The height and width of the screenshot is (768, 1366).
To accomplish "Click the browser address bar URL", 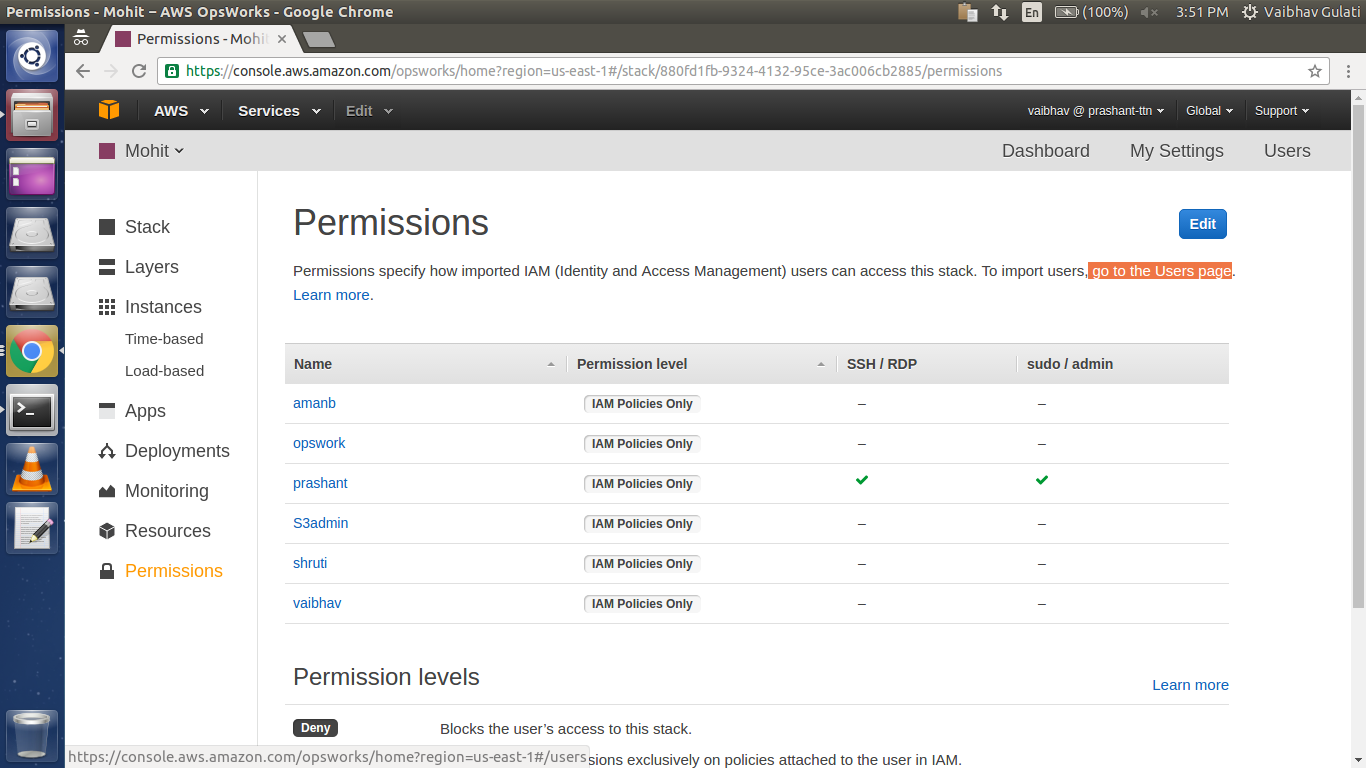I will click(594, 71).
